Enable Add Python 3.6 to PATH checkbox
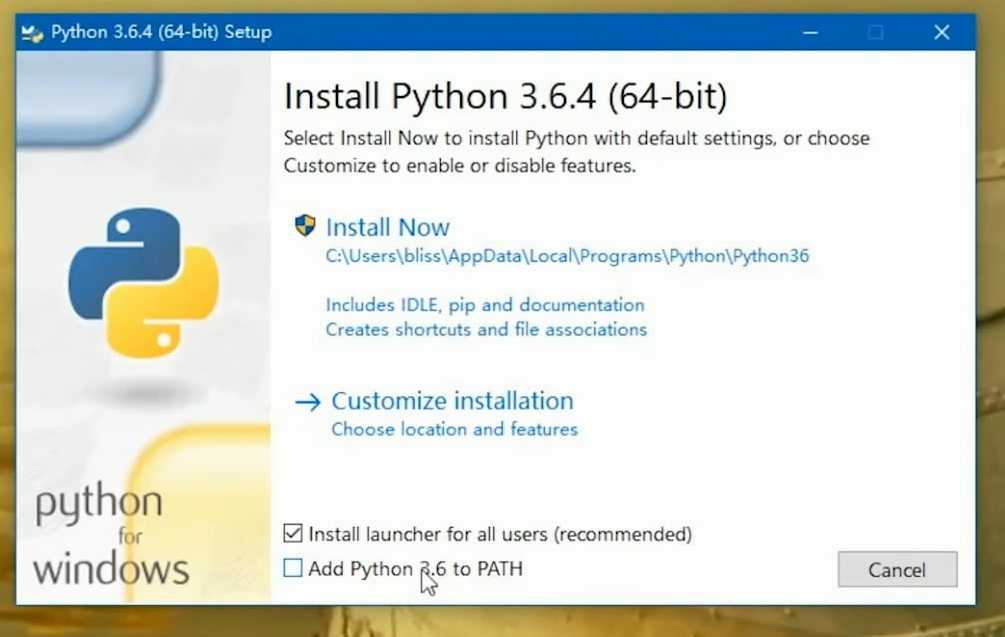Image resolution: width=1005 pixels, height=637 pixels. (293, 568)
